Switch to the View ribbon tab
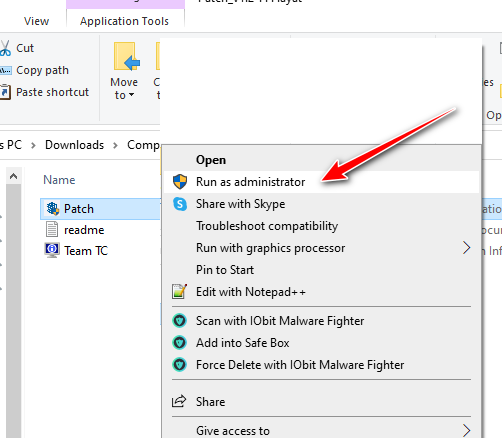502x438 pixels. tap(36, 21)
